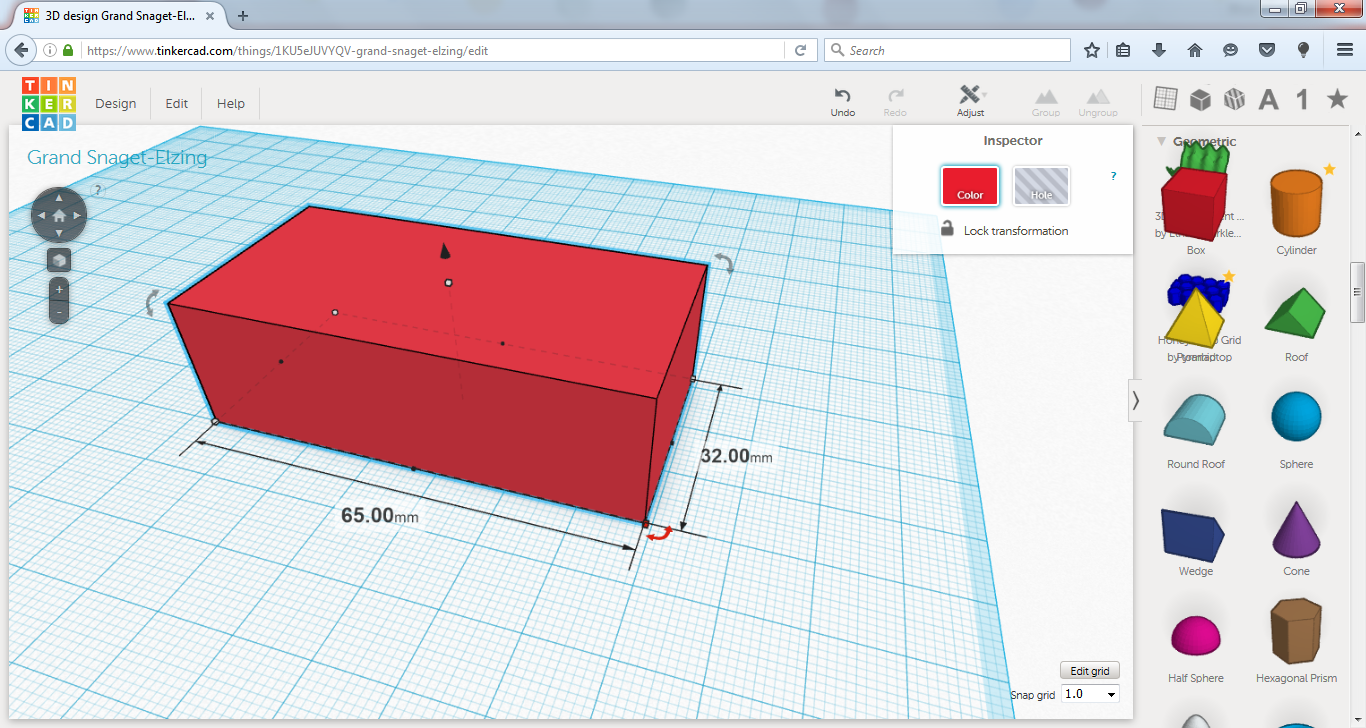Collapse the Geometric shapes section
1366x728 pixels.
coord(1162,141)
